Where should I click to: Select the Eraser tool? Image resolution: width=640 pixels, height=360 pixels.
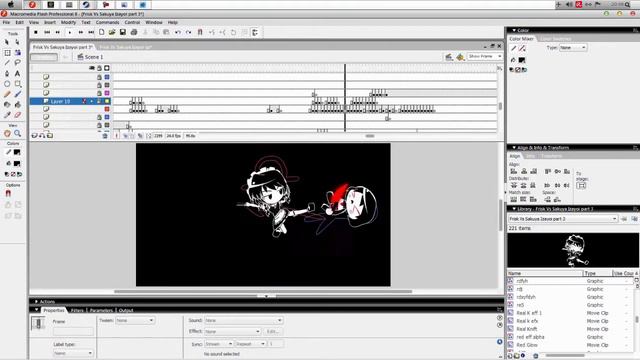[x=18, y=115]
